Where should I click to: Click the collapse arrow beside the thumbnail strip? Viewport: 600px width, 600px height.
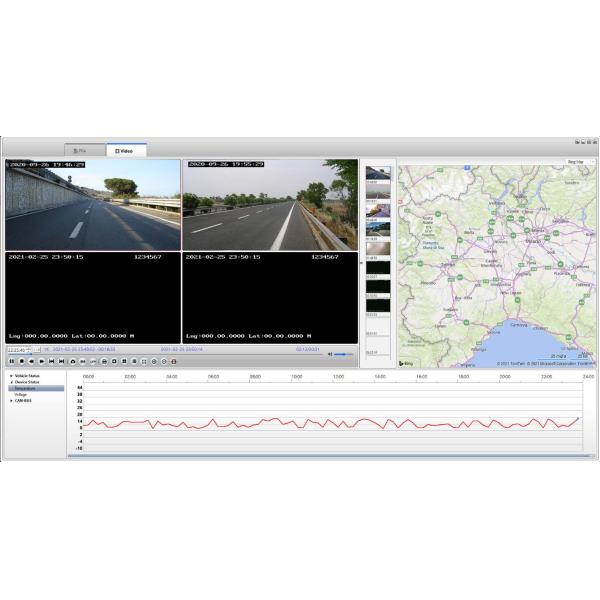coord(362,264)
